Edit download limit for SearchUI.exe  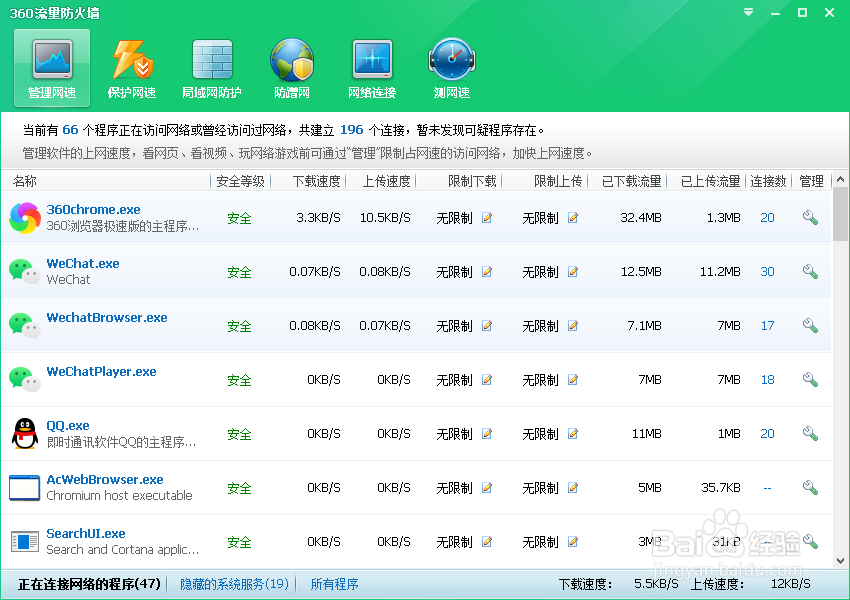click(487, 541)
